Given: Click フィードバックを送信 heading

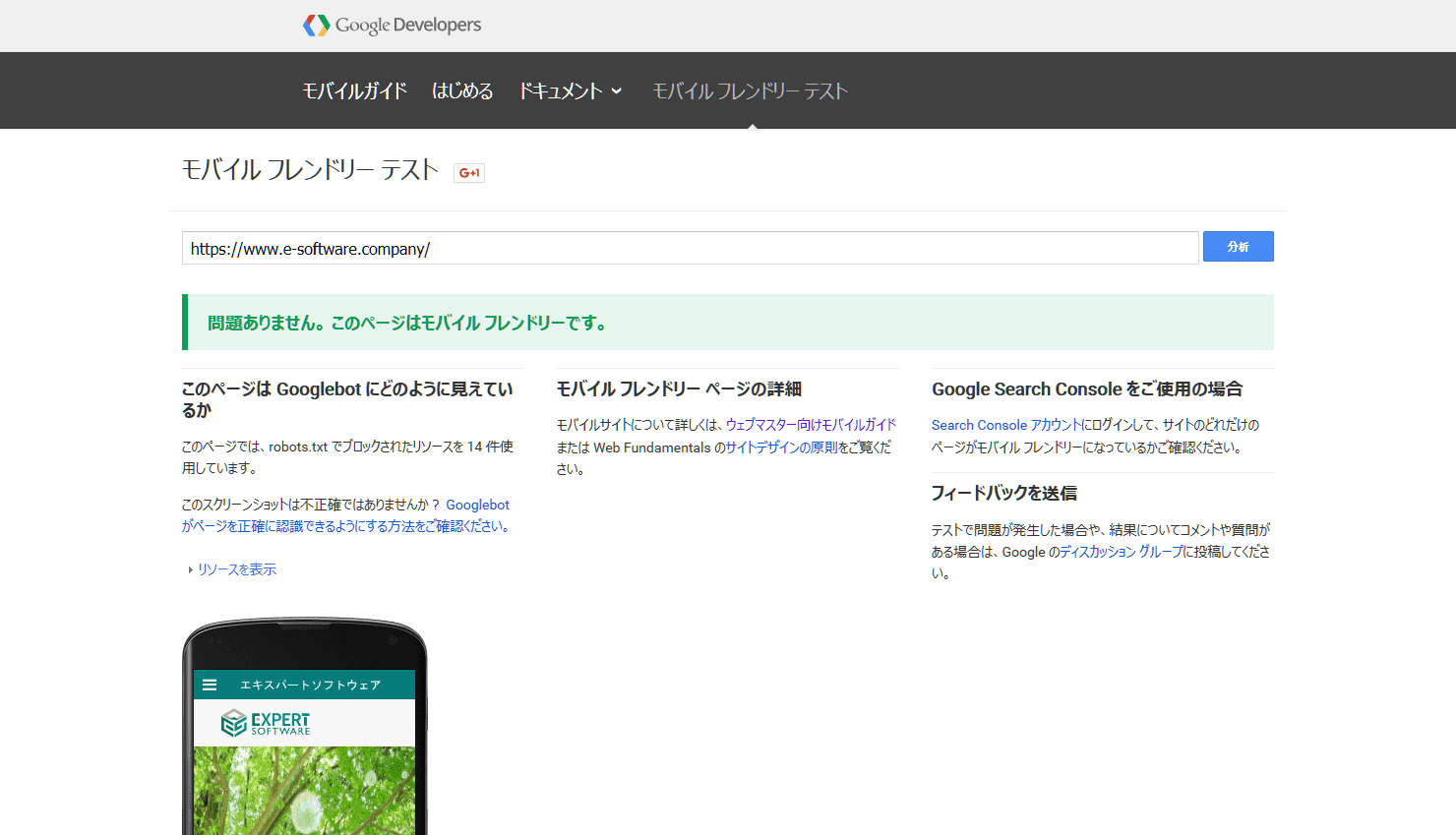Looking at the screenshot, I should point(1004,494).
